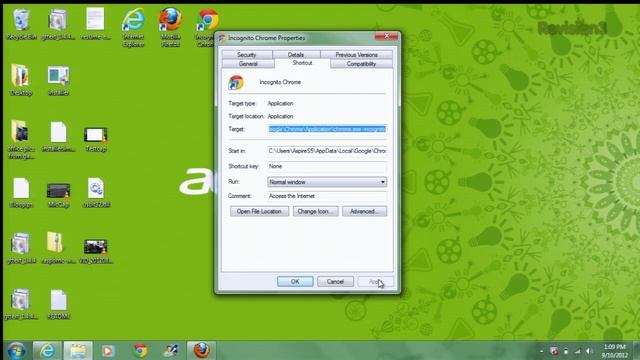The height and width of the screenshot is (360, 640).
Task: Open Windows Media Player from the taskbar
Action: [x=108, y=351]
